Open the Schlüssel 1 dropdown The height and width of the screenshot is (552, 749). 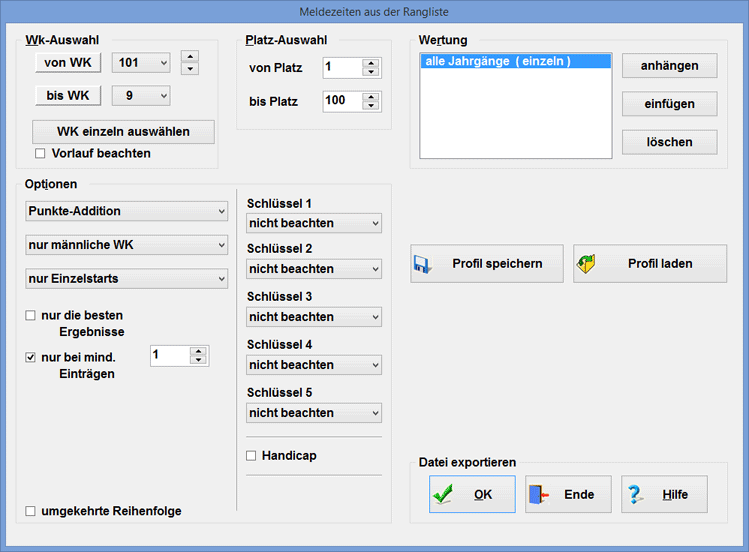point(314,223)
